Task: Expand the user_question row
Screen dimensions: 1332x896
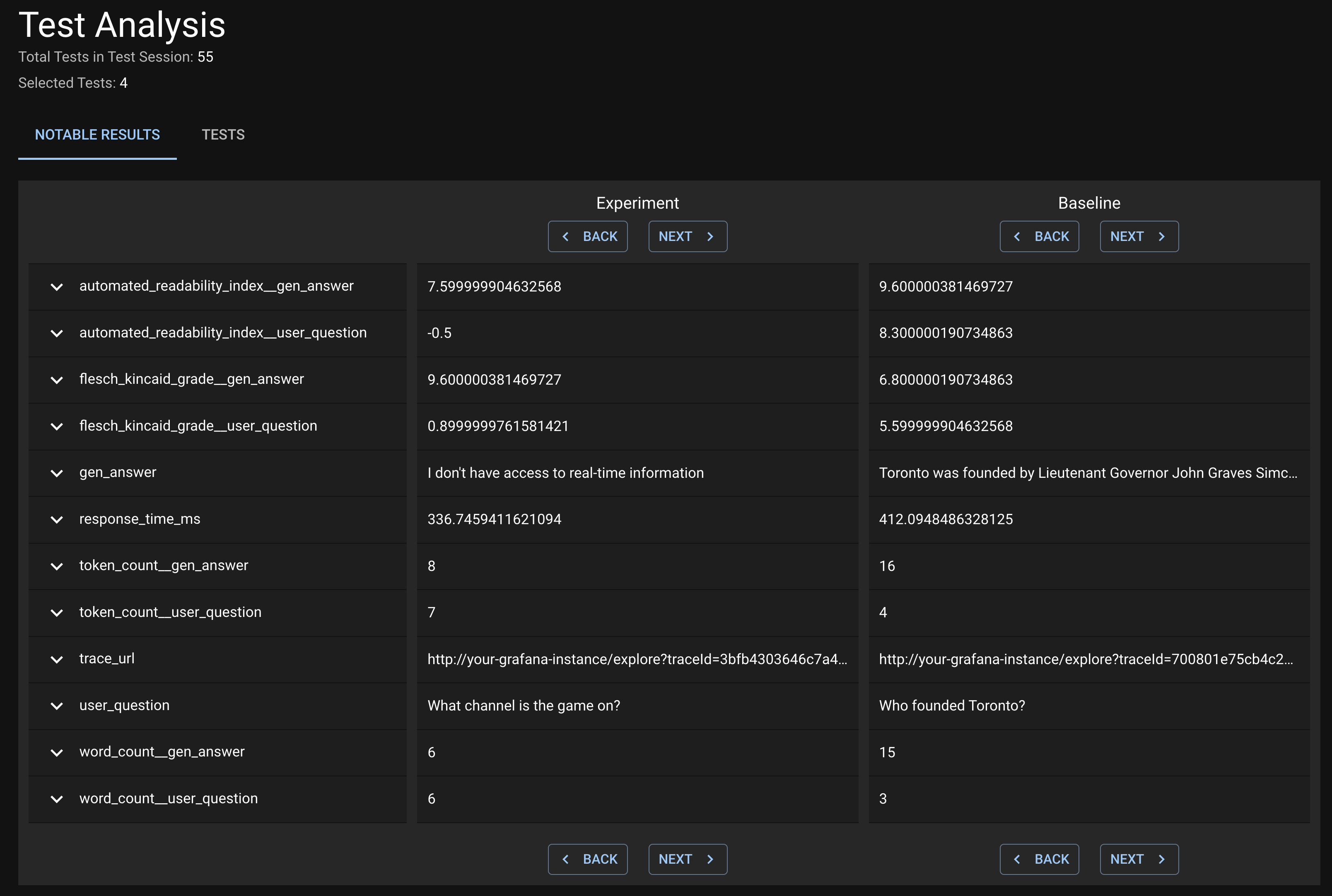Action: click(57, 706)
